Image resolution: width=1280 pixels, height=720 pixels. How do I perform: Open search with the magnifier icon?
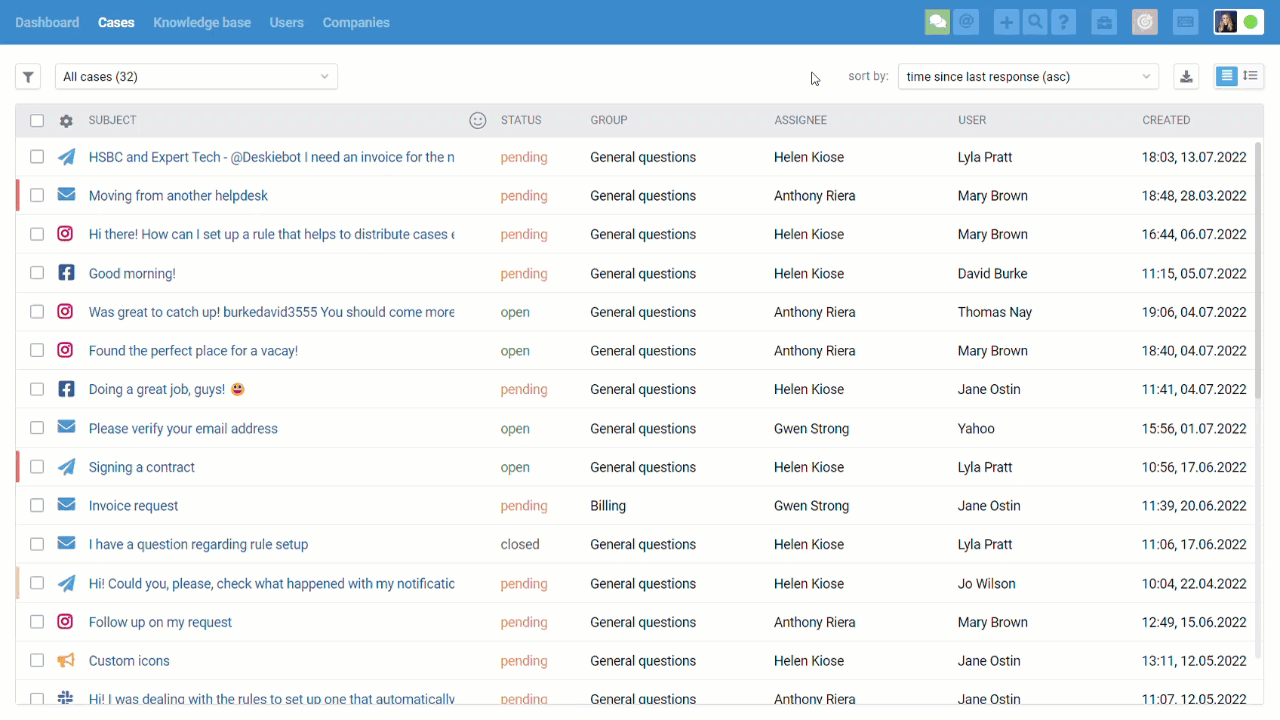(1035, 22)
